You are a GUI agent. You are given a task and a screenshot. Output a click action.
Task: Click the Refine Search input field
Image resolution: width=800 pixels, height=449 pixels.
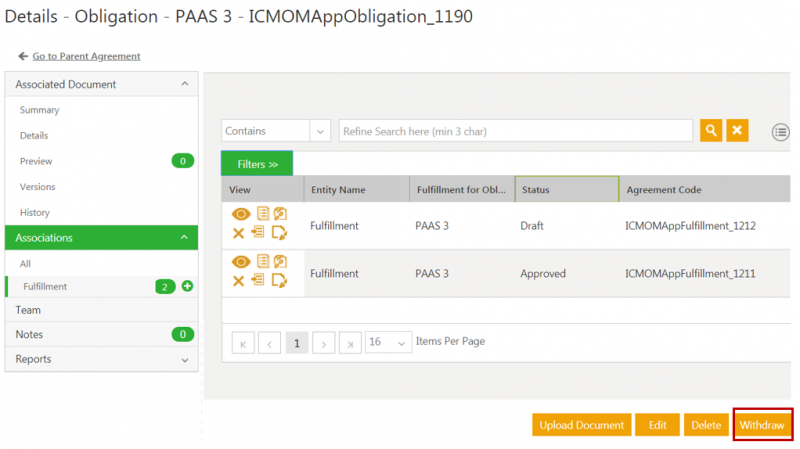(x=515, y=131)
